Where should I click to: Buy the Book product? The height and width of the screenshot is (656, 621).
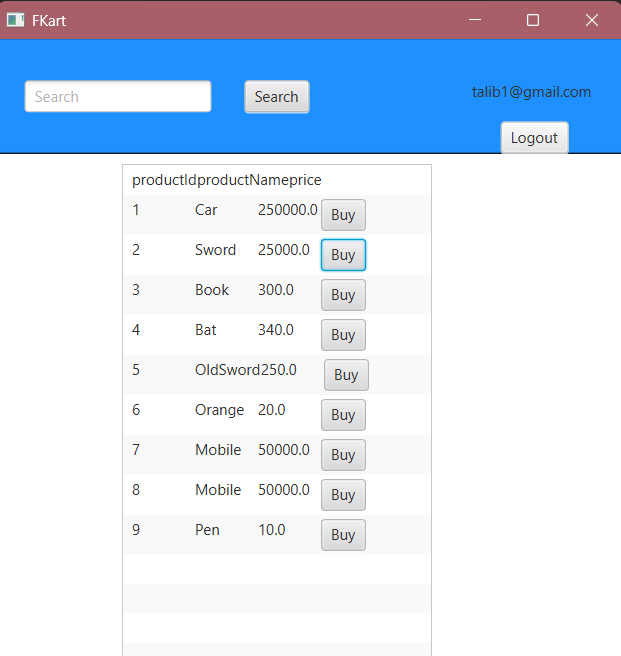click(343, 295)
